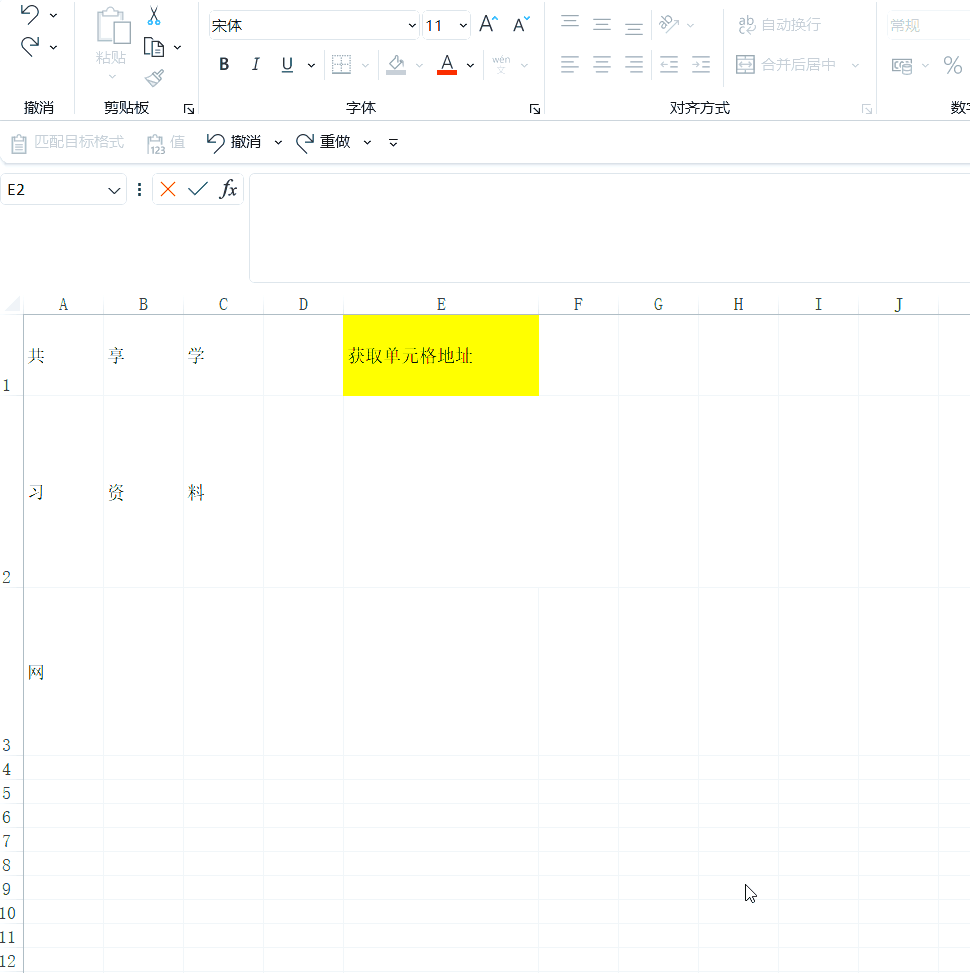Increase font size with larger A icon
This screenshot has height=973, width=970.
tap(488, 25)
